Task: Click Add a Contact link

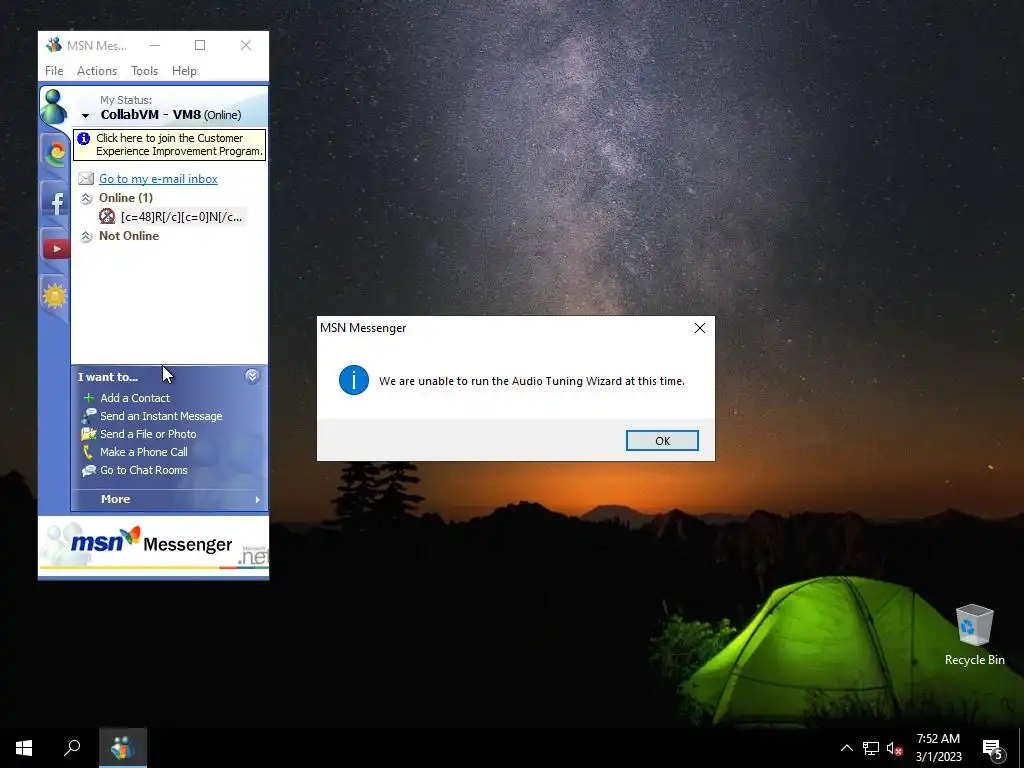Action: (135, 398)
